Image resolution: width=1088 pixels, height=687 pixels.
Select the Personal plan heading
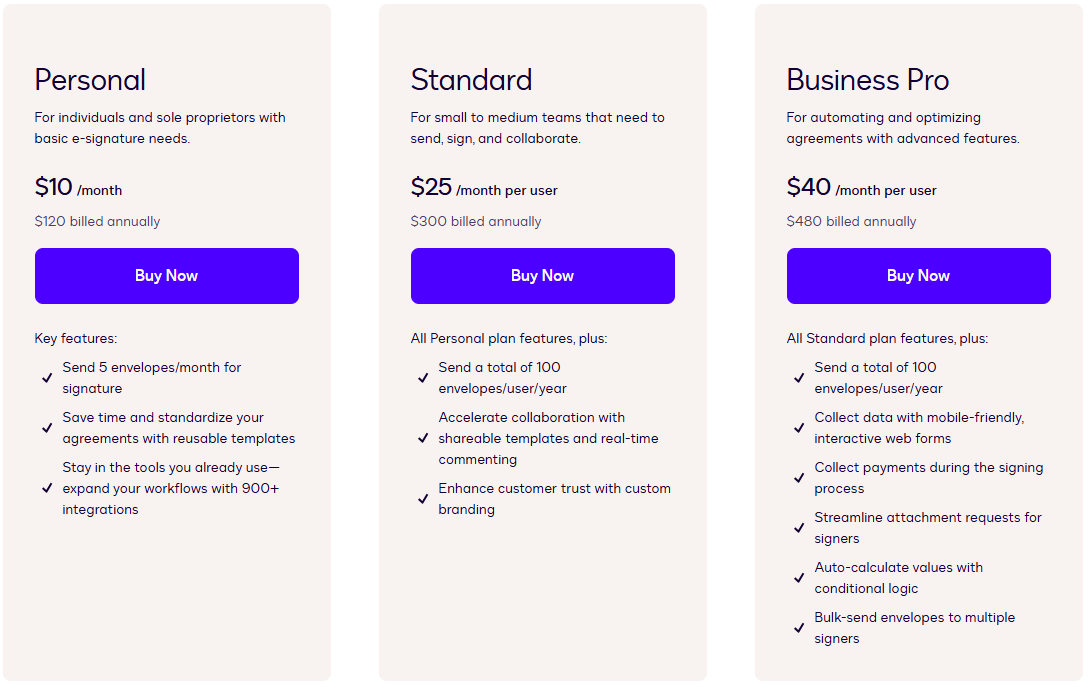[90, 80]
